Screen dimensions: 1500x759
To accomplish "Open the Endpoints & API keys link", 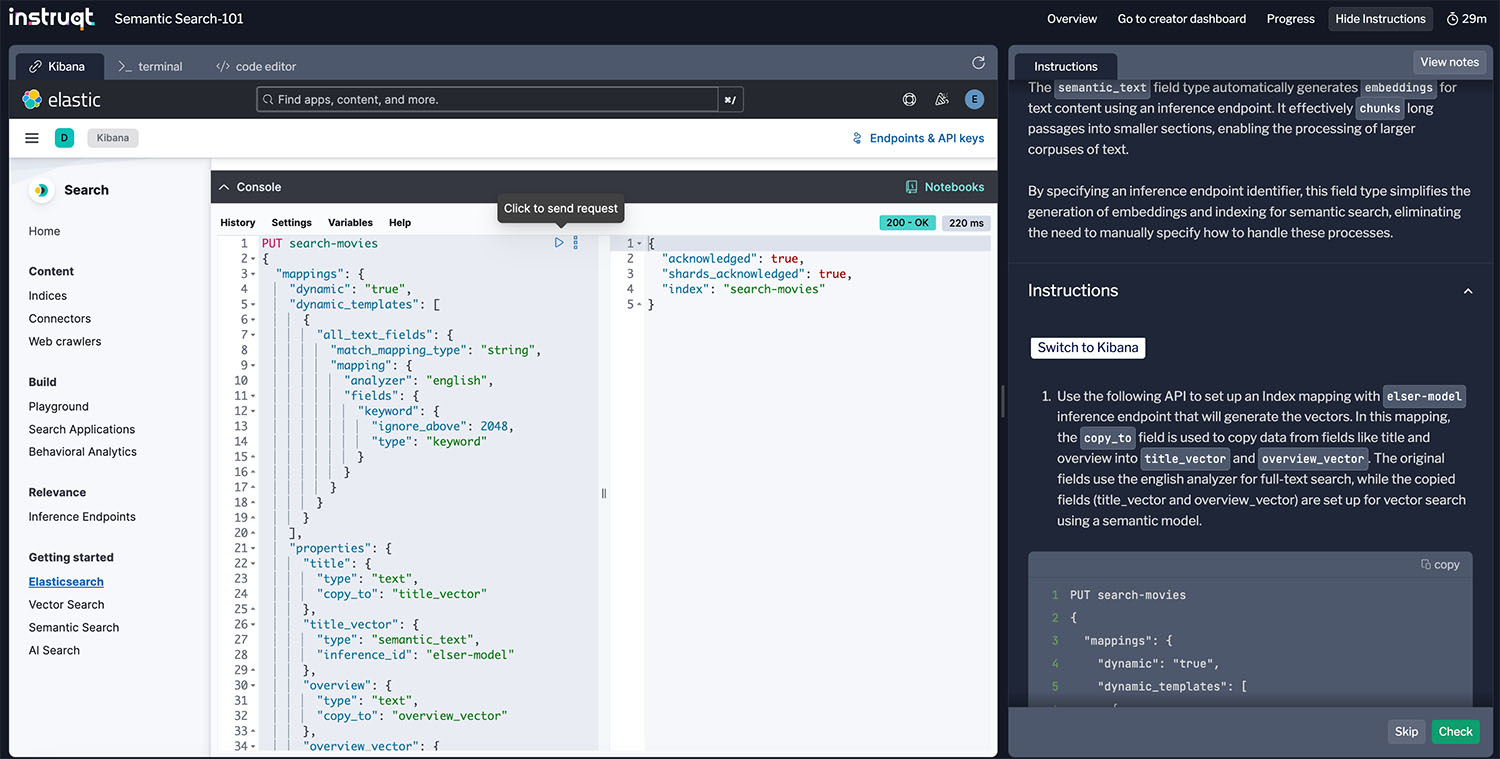I will (926, 138).
